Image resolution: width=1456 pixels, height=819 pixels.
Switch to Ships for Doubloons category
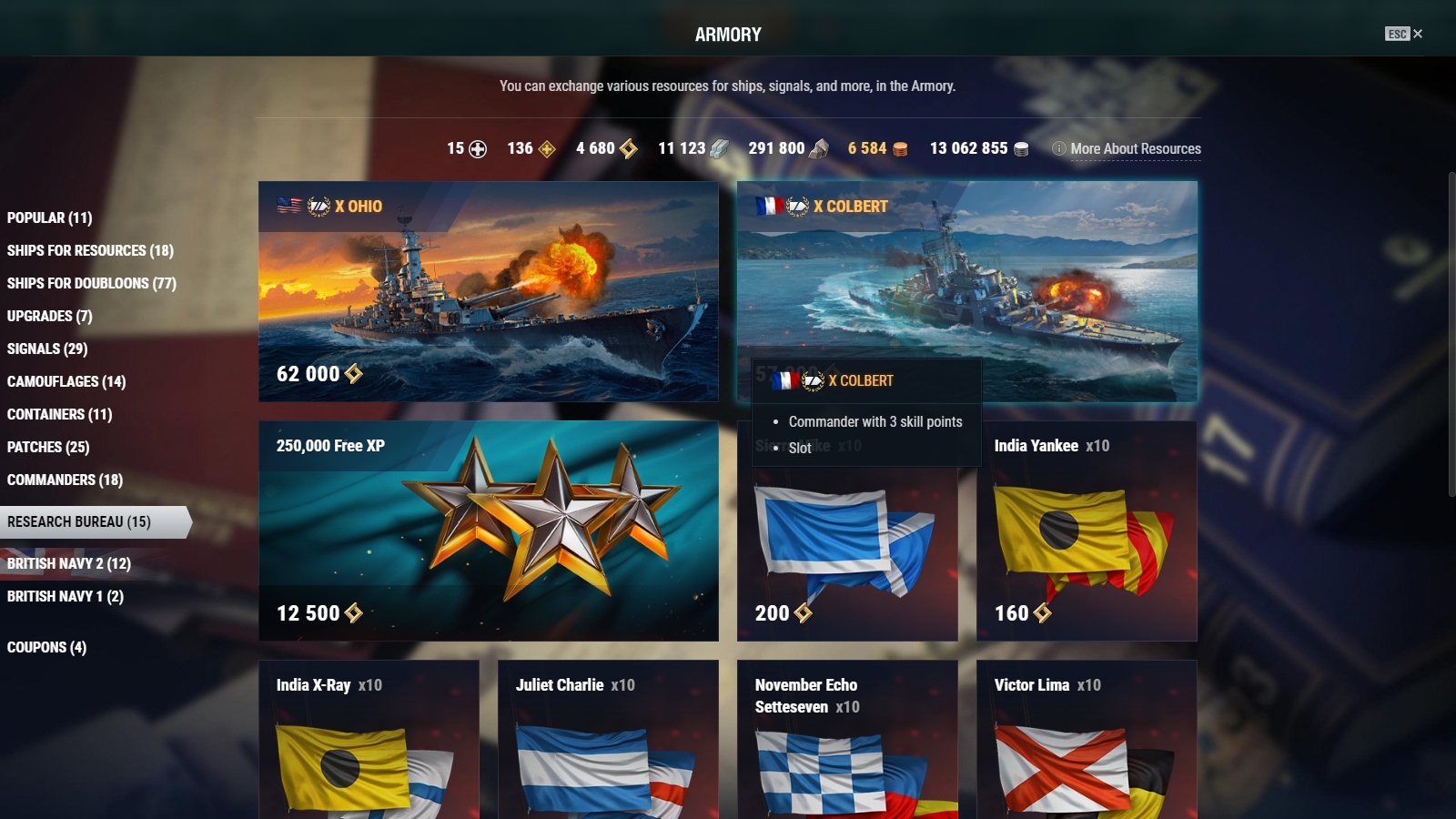click(x=92, y=283)
